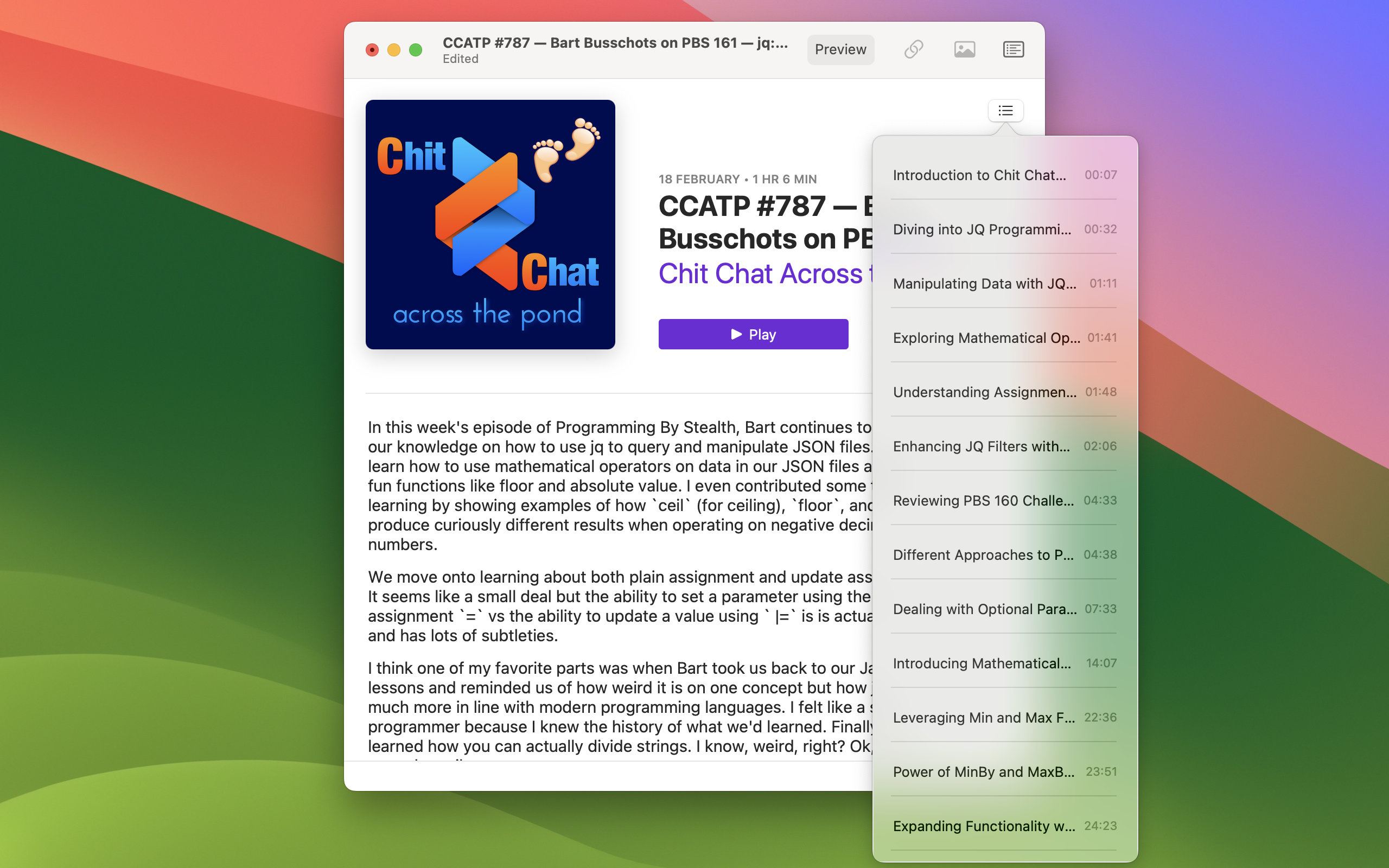The width and height of the screenshot is (1389, 868).
Task: Select Reviewing PBS 160 Challenge chapter at 04:33
Action: (x=1000, y=500)
